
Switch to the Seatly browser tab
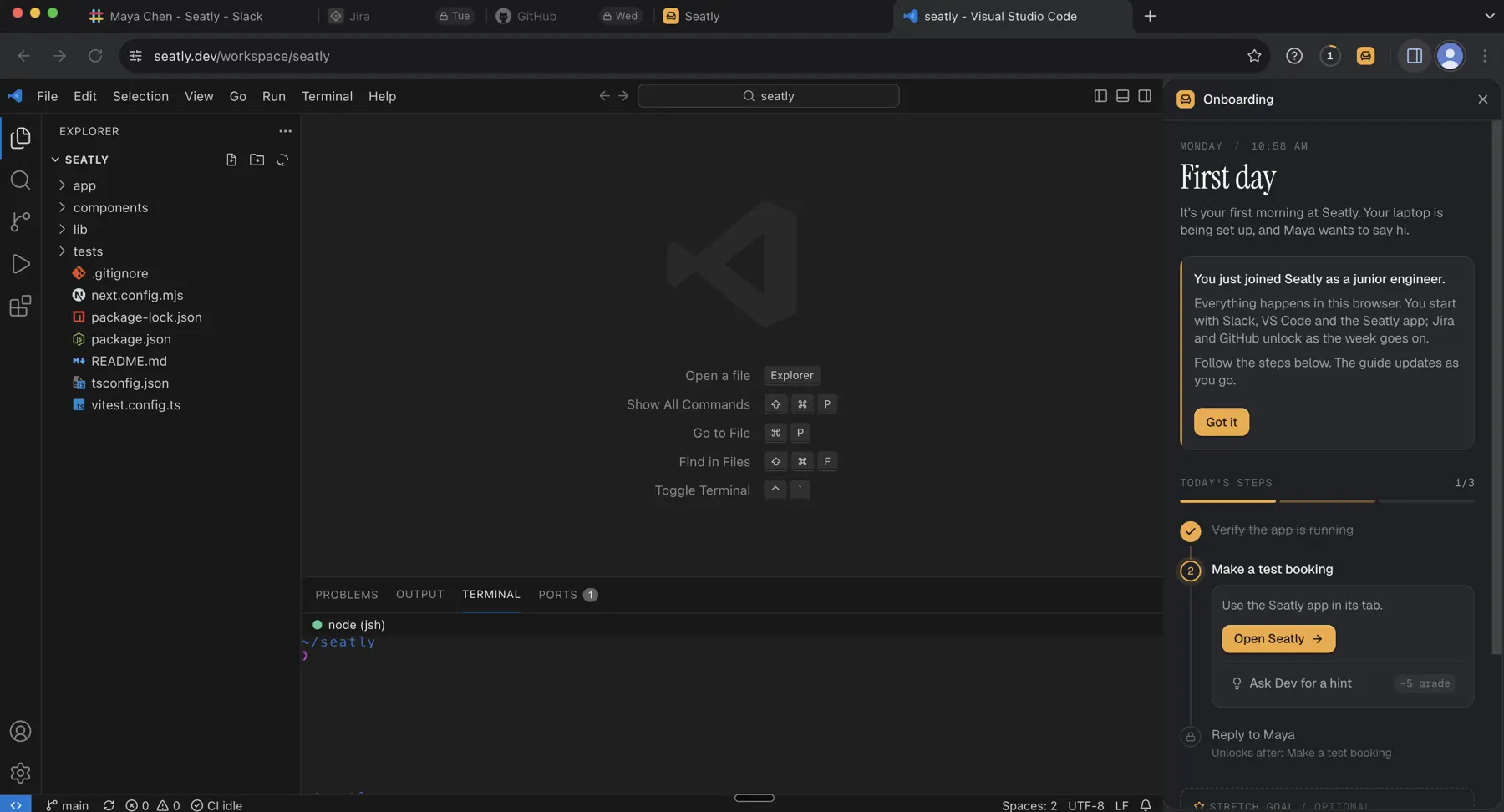(702, 16)
